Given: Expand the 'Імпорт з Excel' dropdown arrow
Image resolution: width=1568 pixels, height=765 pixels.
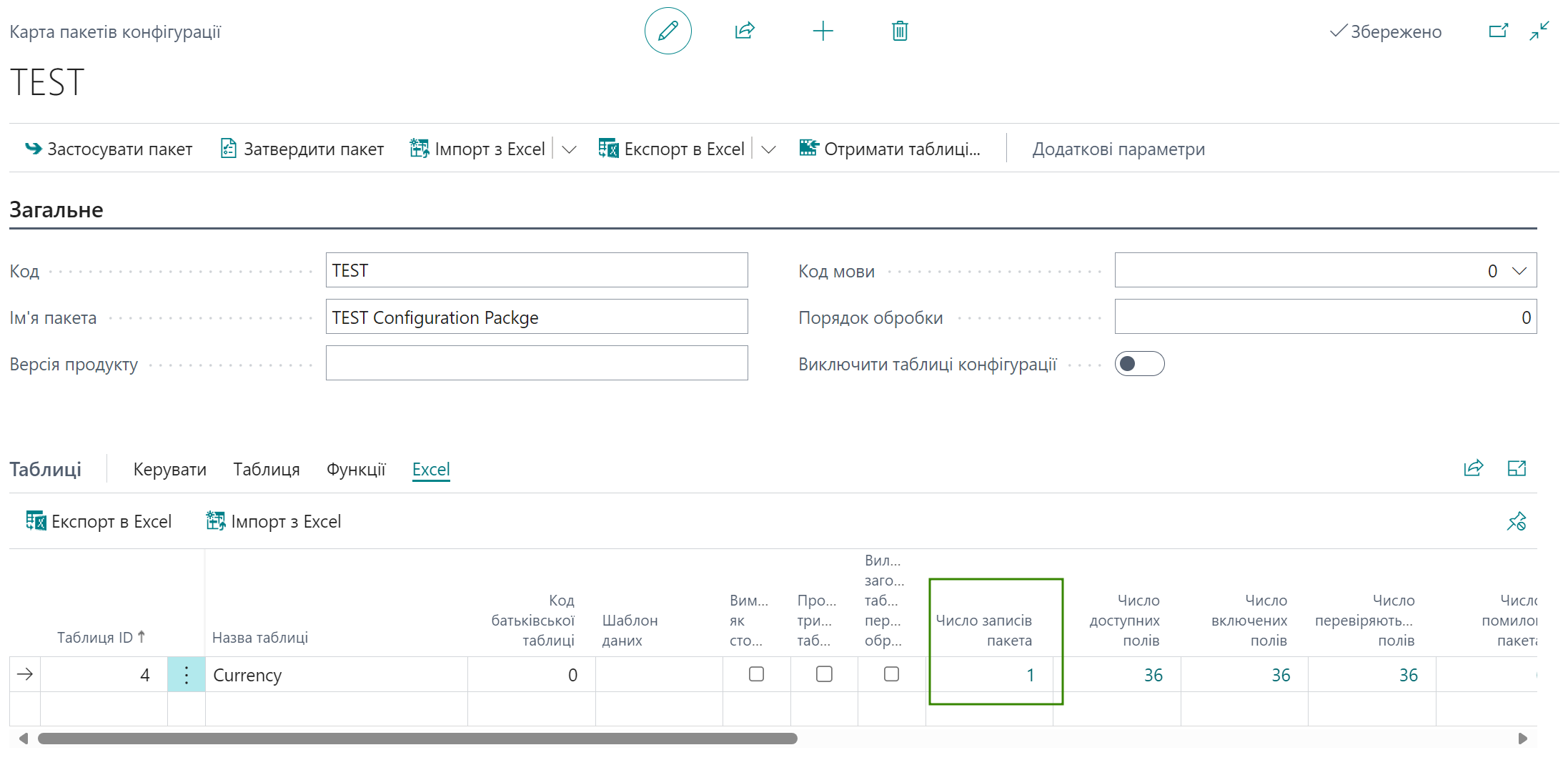Looking at the screenshot, I should pos(569,149).
